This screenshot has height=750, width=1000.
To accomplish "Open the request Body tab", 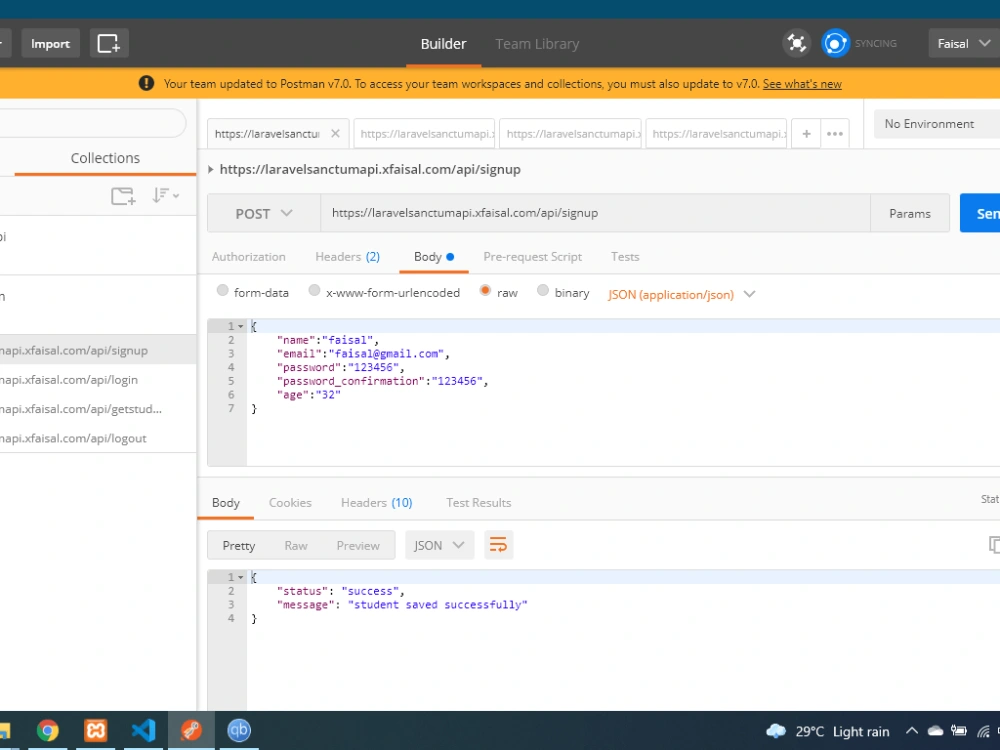I will click(x=434, y=256).
